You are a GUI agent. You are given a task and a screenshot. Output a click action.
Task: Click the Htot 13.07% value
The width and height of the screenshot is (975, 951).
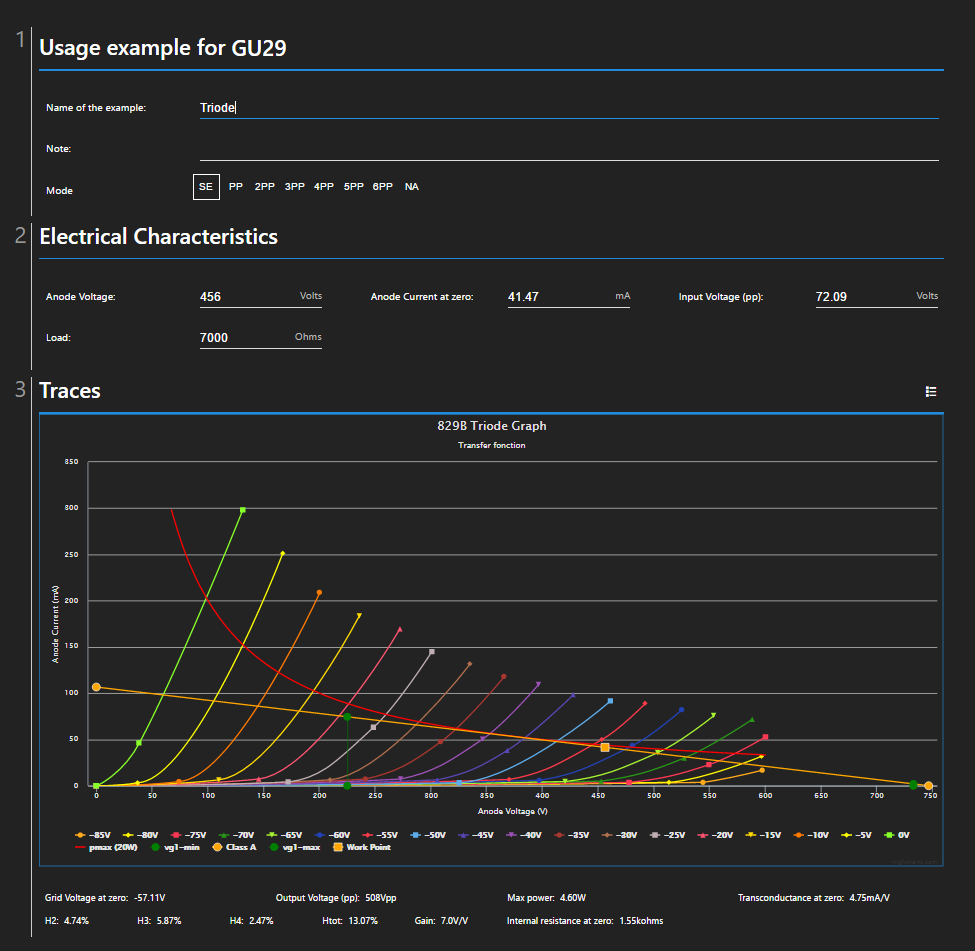[x=350, y=921]
